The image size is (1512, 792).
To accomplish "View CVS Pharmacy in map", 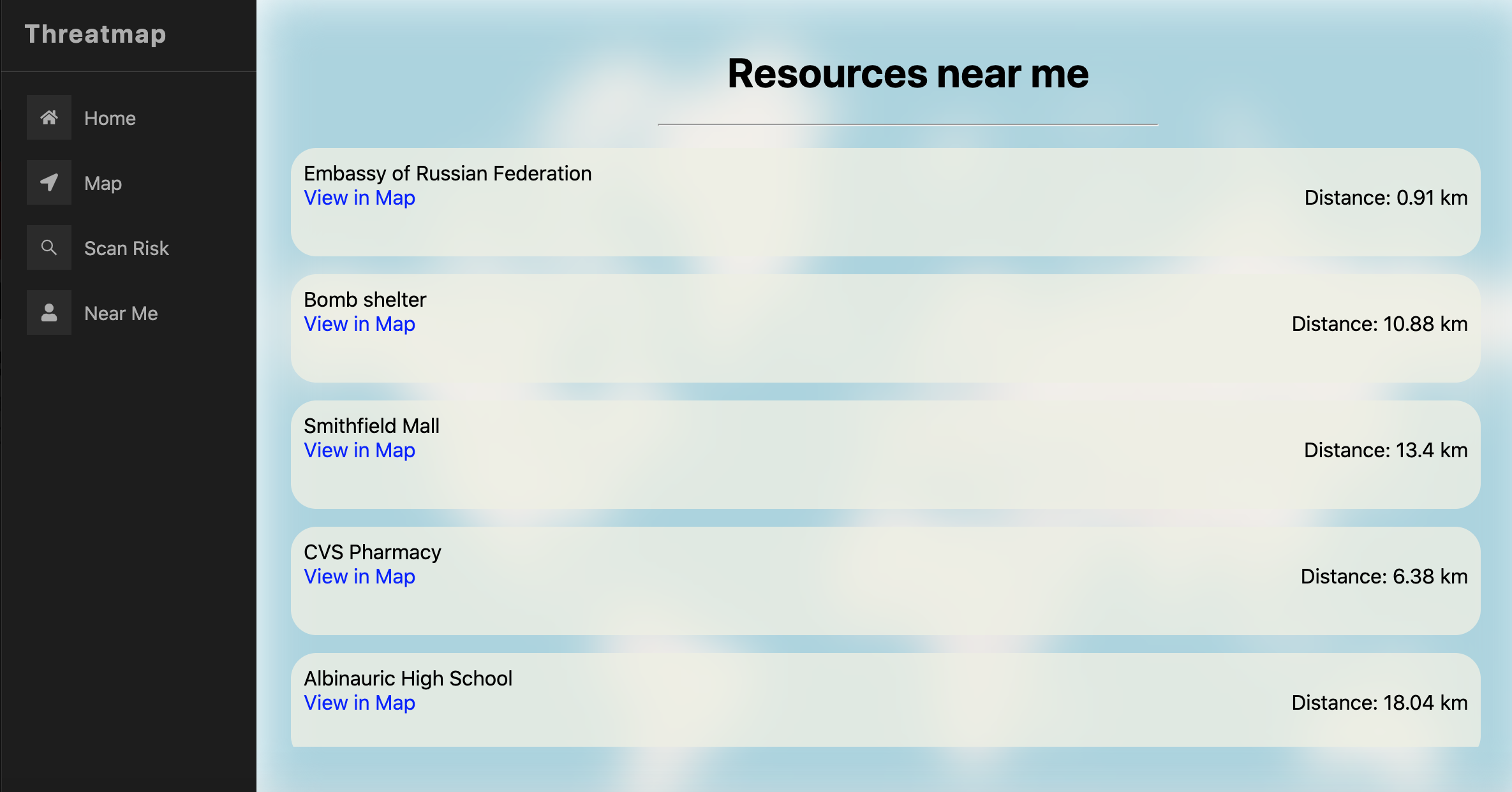I will pos(359,577).
